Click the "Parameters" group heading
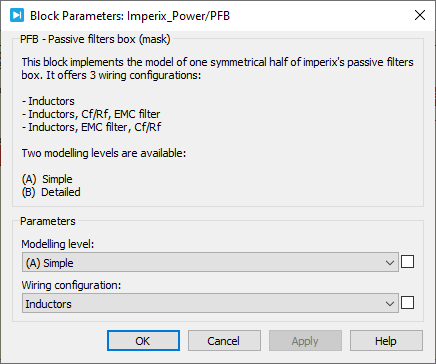Screen dimensions: 436x364 tap(48, 221)
